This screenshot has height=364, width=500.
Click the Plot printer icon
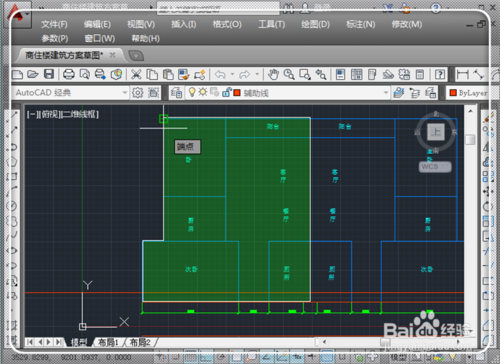click(x=69, y=74)
